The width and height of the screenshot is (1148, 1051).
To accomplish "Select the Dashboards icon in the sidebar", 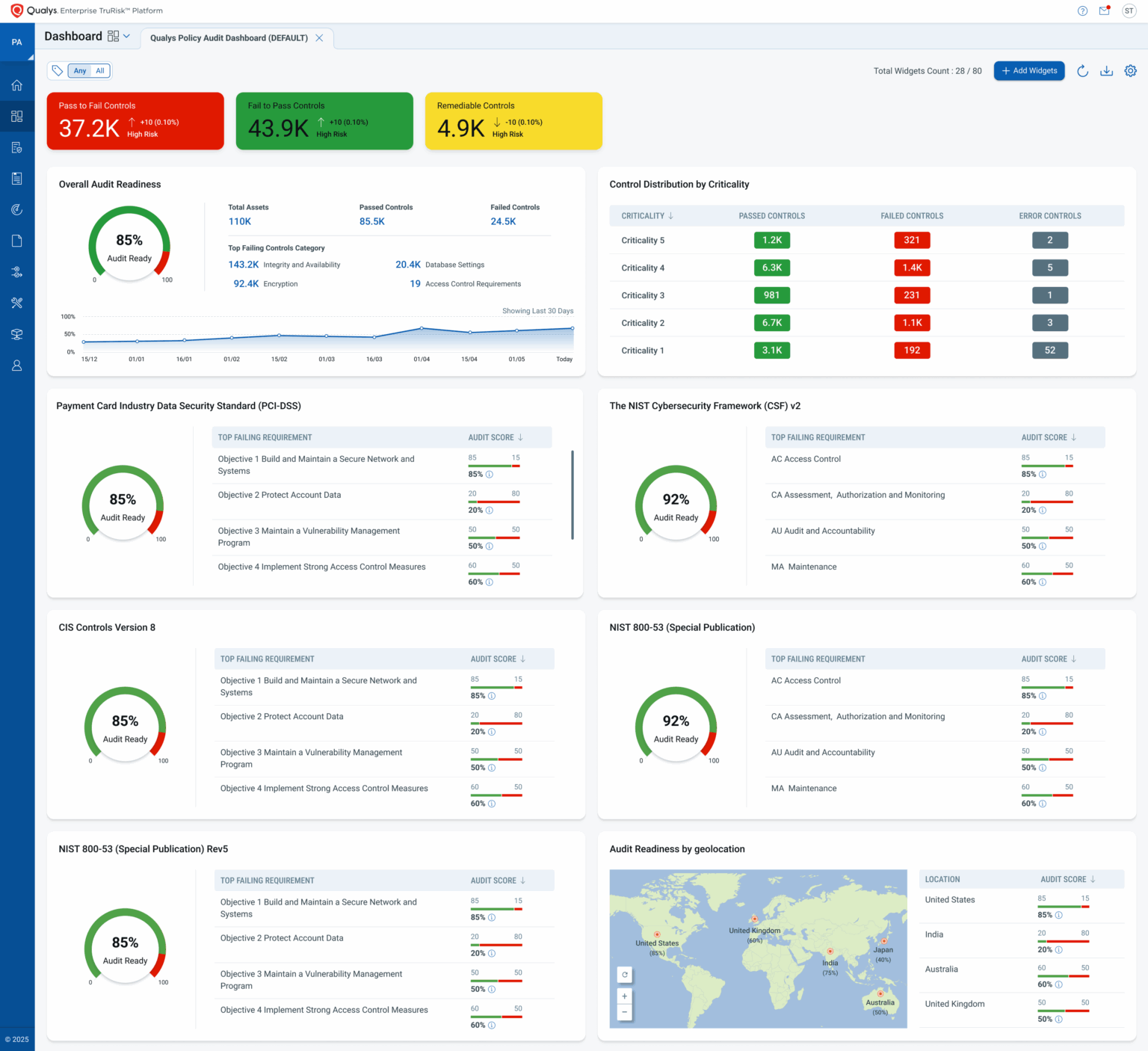I will 16,116.
